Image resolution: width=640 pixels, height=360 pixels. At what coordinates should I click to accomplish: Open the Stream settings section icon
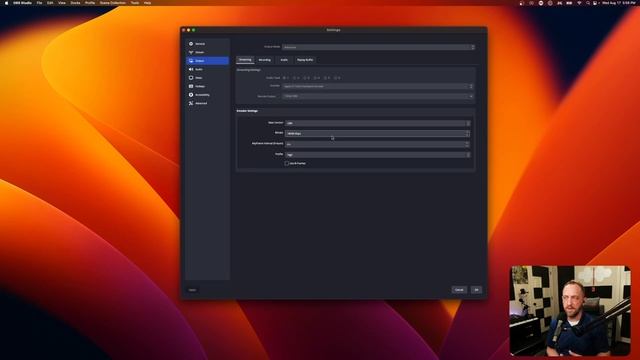coord(191,52)
